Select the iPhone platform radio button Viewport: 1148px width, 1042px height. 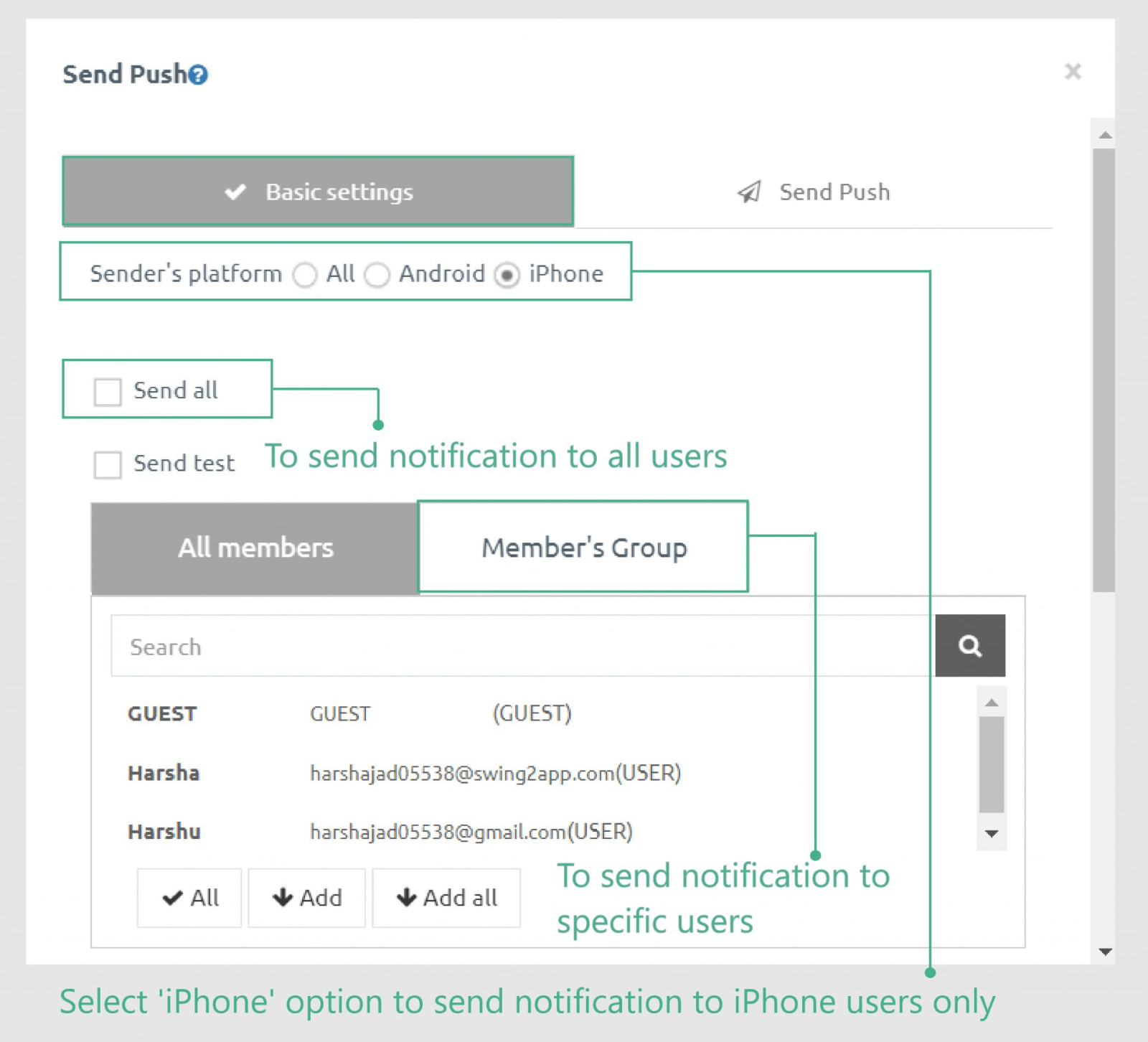click(x=507, y=275)
